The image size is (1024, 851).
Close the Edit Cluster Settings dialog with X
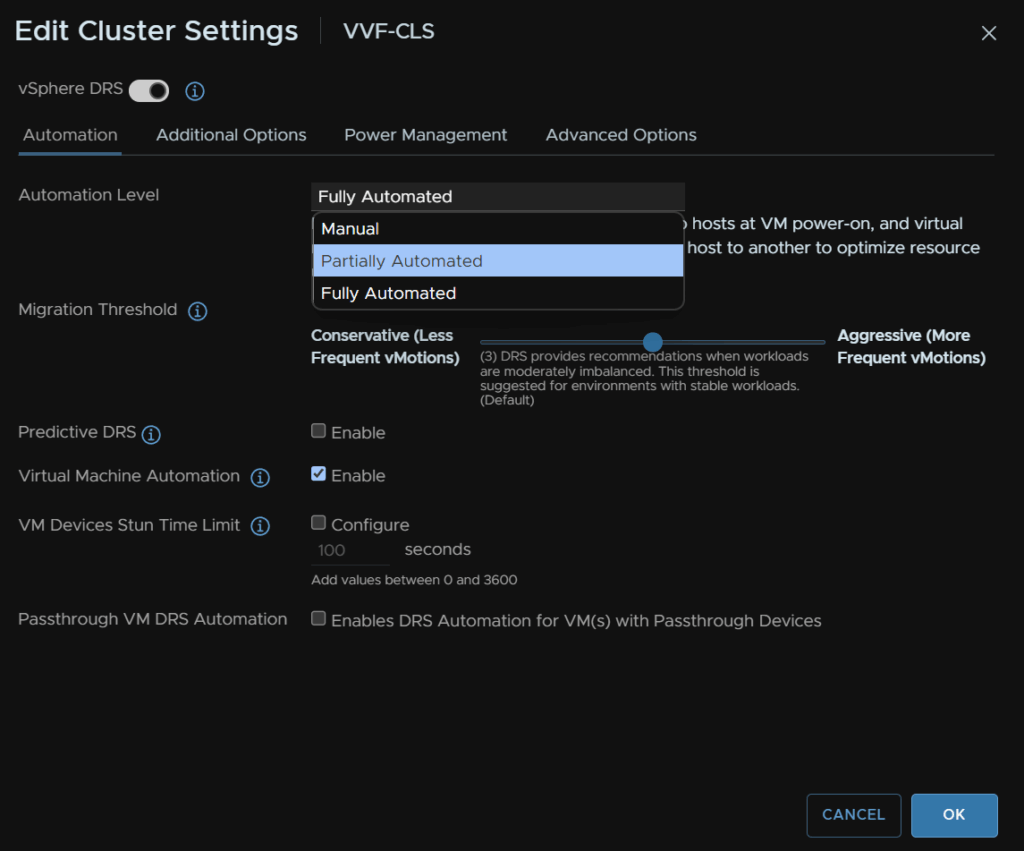989,33
